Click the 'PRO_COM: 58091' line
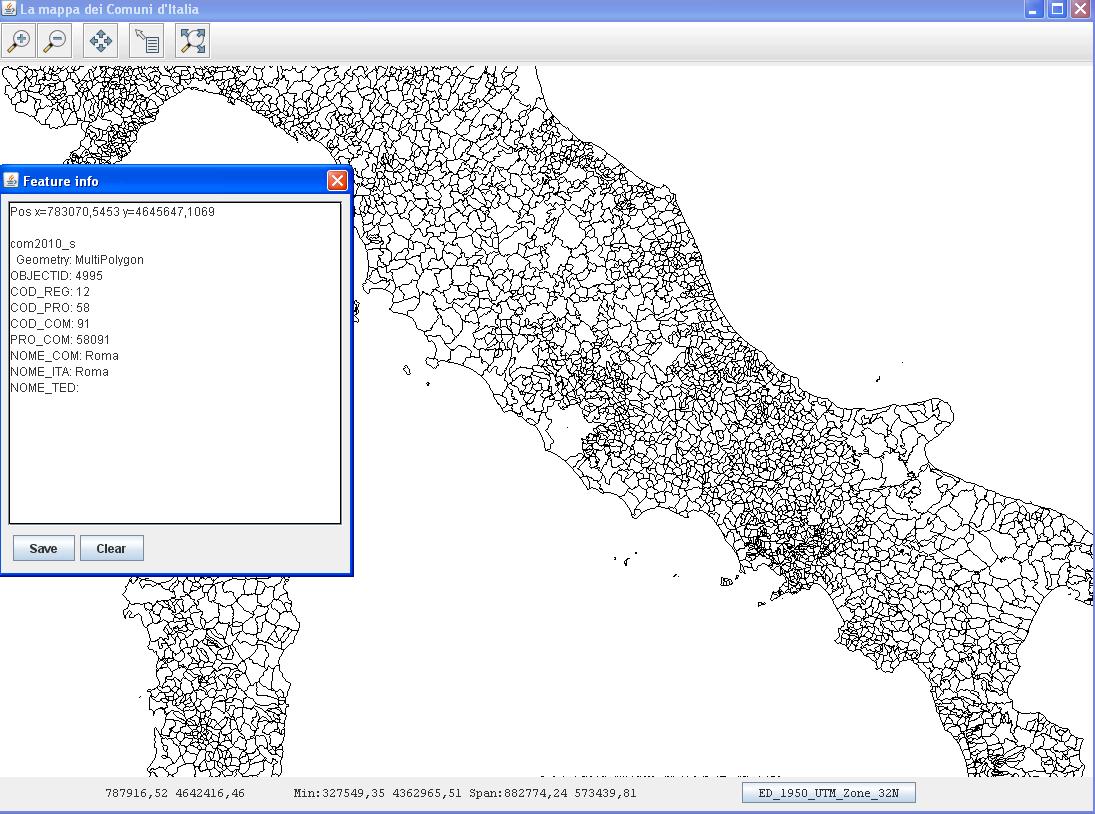Image resolution: width=1095 pixels, height=814 pixels. [x=60, y=340]
